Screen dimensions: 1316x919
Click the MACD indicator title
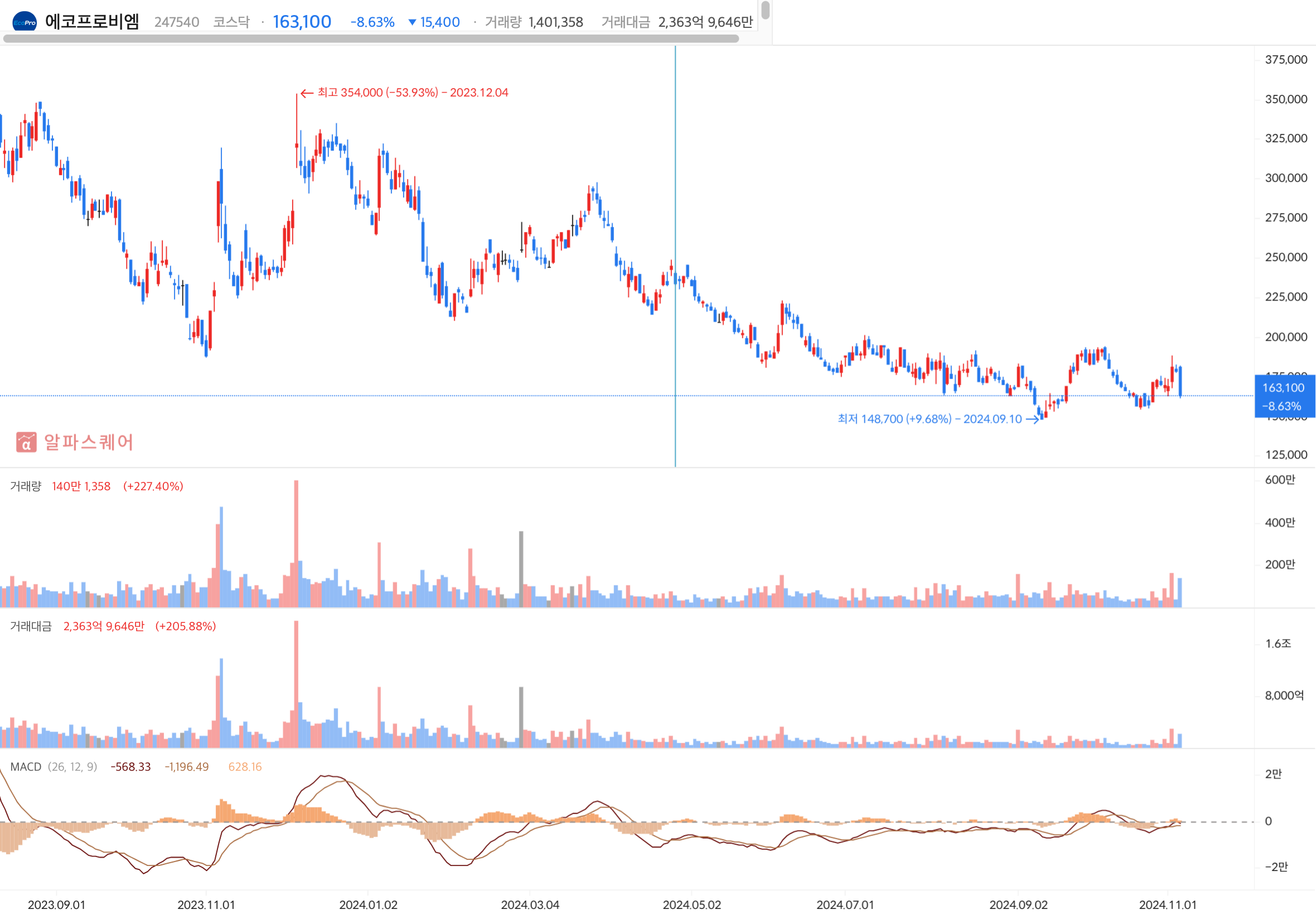[26, 767]
